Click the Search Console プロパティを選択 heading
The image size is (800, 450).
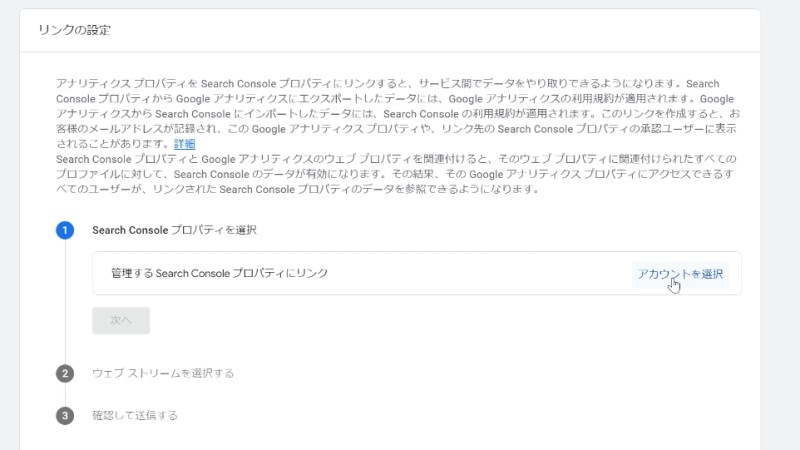coord(174,230)
